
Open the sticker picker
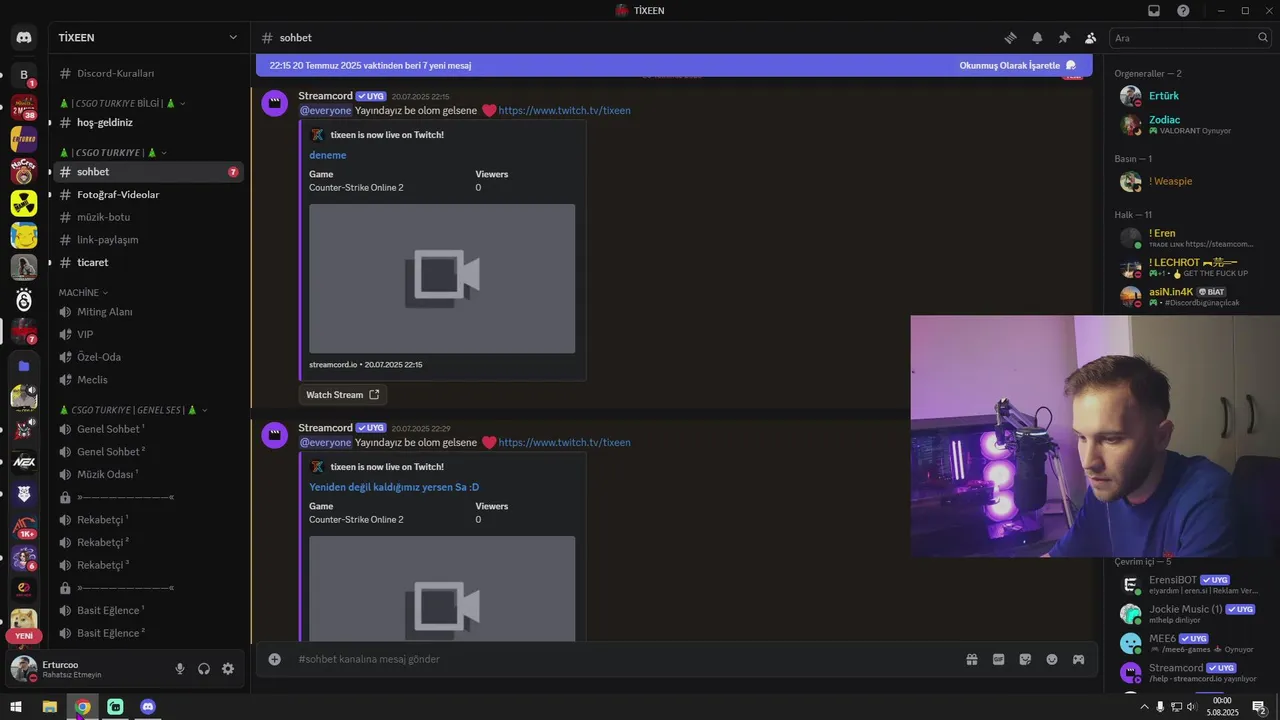click(x=1025, y=659)
